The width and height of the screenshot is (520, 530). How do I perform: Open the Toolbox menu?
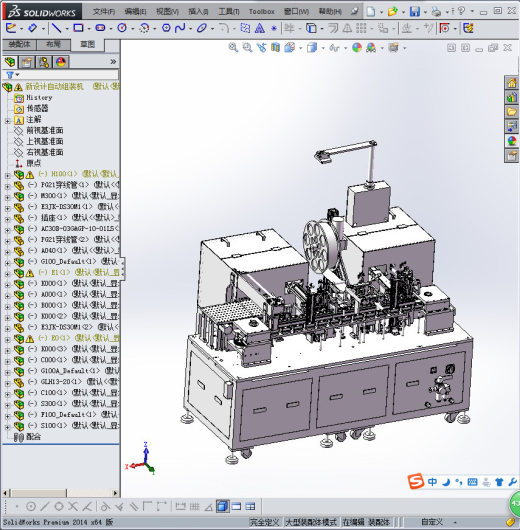(x=262, y=11)
